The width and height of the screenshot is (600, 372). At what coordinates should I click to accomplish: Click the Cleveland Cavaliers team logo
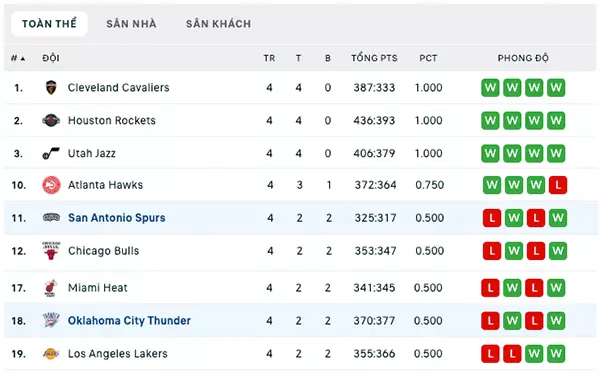(x=51, y=88)
